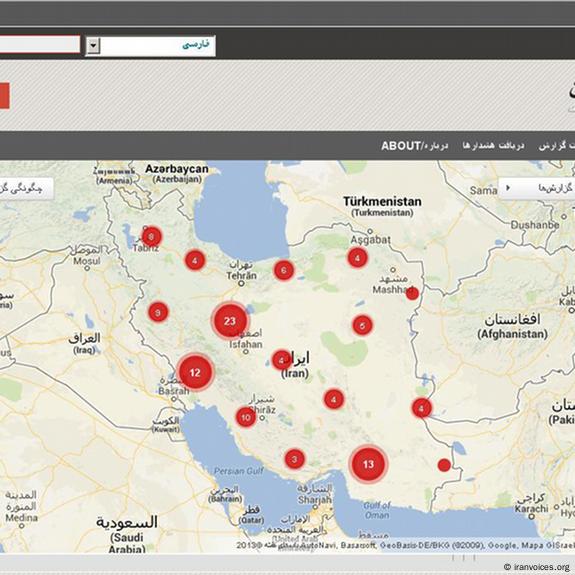Open the دریافت هشدارها menu item

(x=493, y=146)
